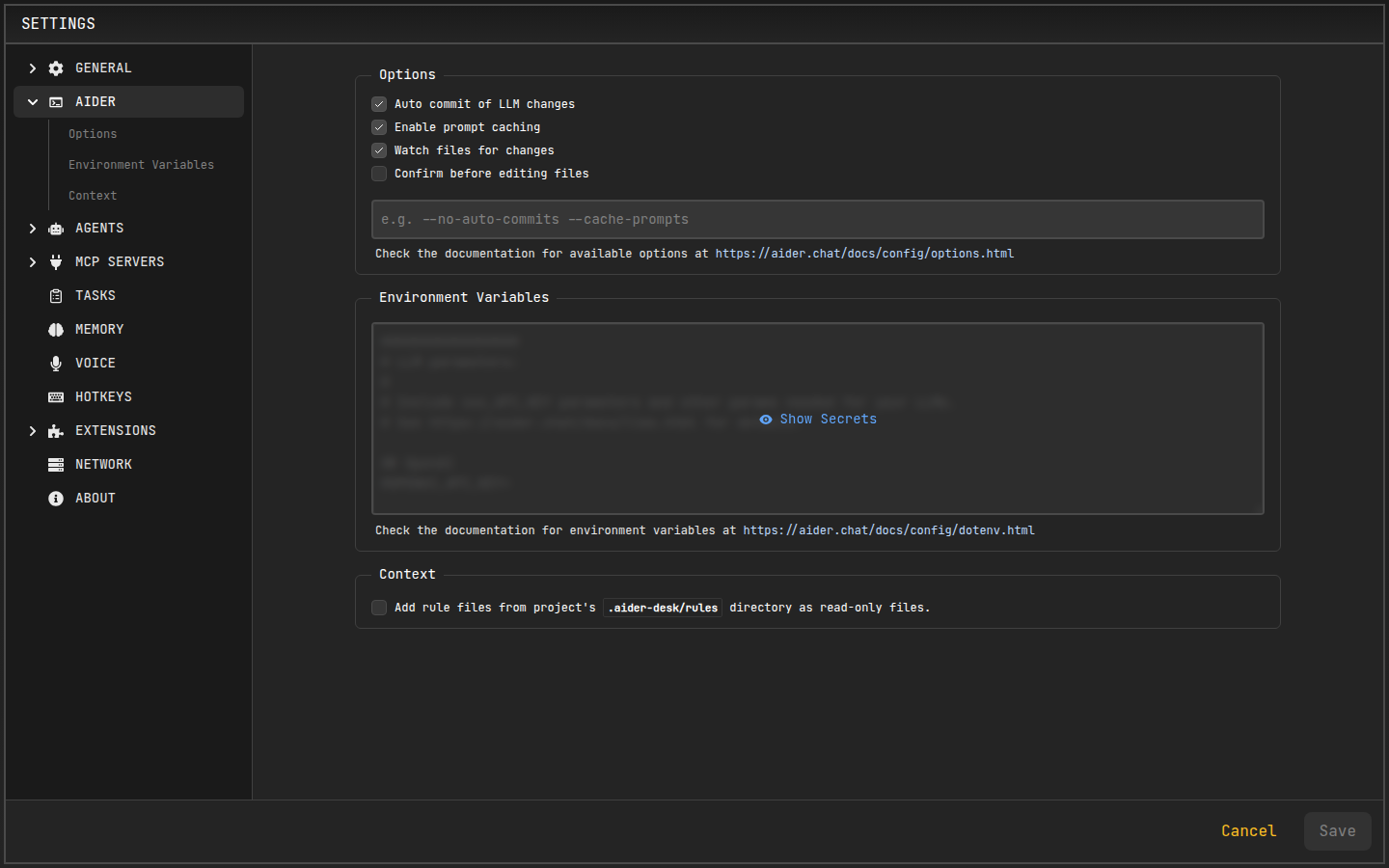
Task: Enable Confirm before editing files
Action: 379,174
